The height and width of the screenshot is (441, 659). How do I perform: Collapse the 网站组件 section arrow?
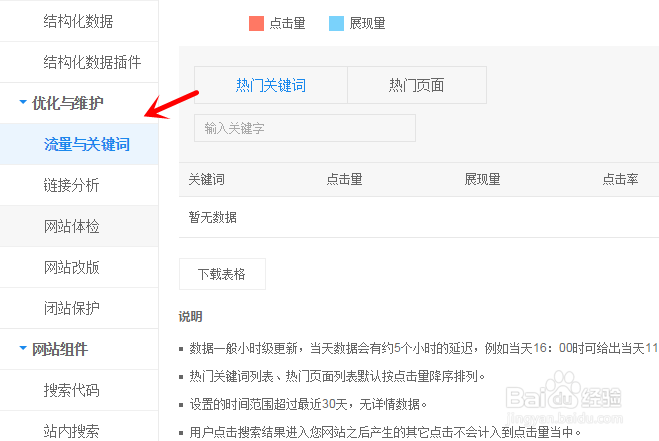click(x=23, y=348)
